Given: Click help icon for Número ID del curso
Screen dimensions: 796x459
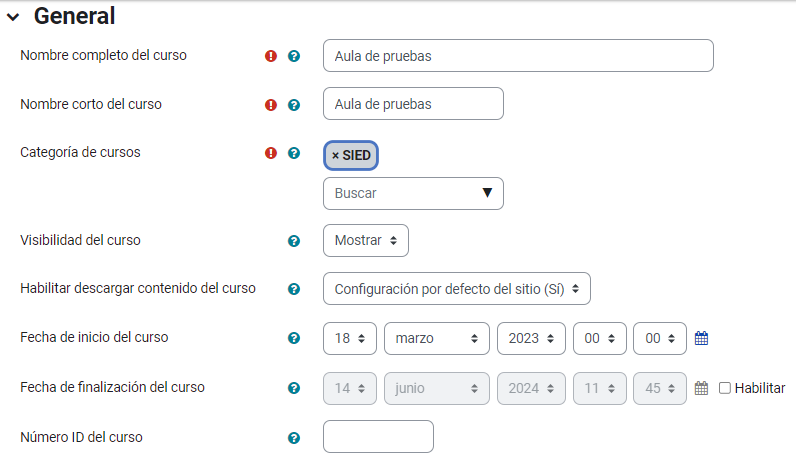Looking at the screenshot, I should point(294,438).
